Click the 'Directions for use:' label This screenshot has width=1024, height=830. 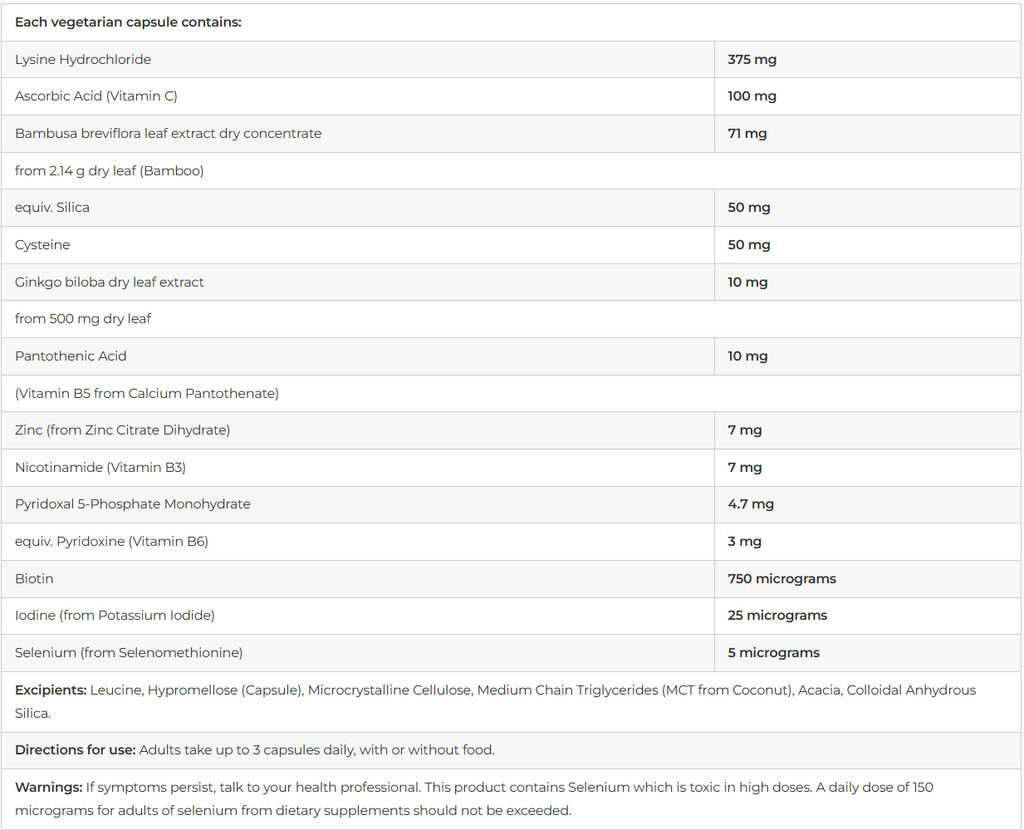75,749
